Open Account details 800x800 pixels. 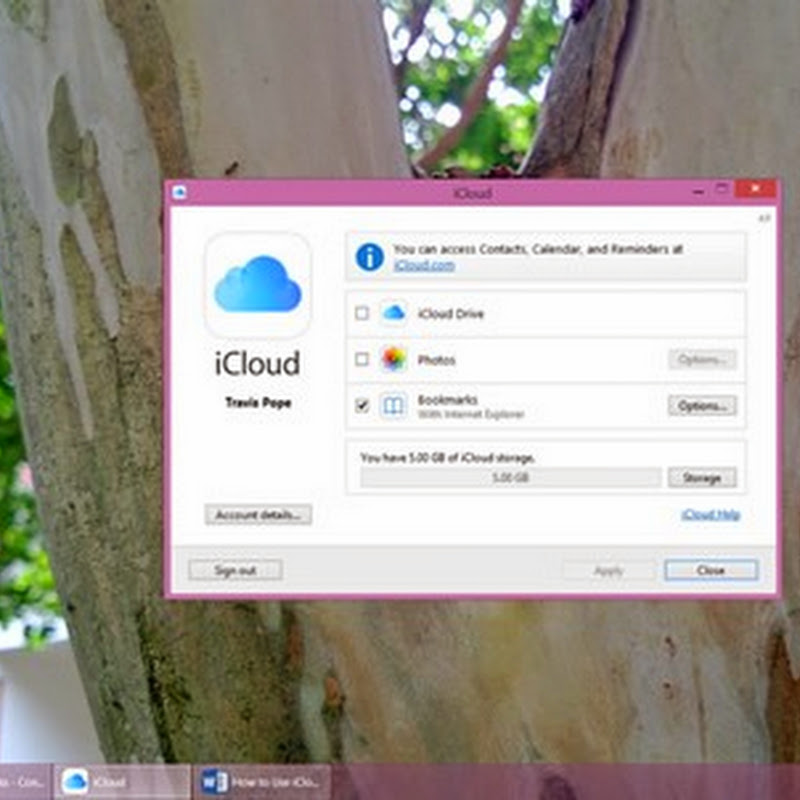pyautogui.click(x=258, y=515)
